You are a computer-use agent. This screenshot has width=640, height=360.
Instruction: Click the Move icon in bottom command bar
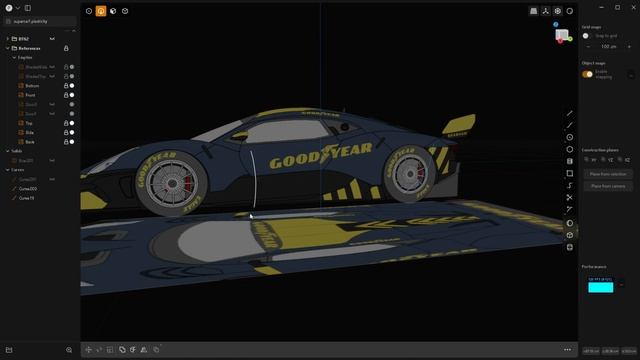pyautogui.click(x=89, y=349)
